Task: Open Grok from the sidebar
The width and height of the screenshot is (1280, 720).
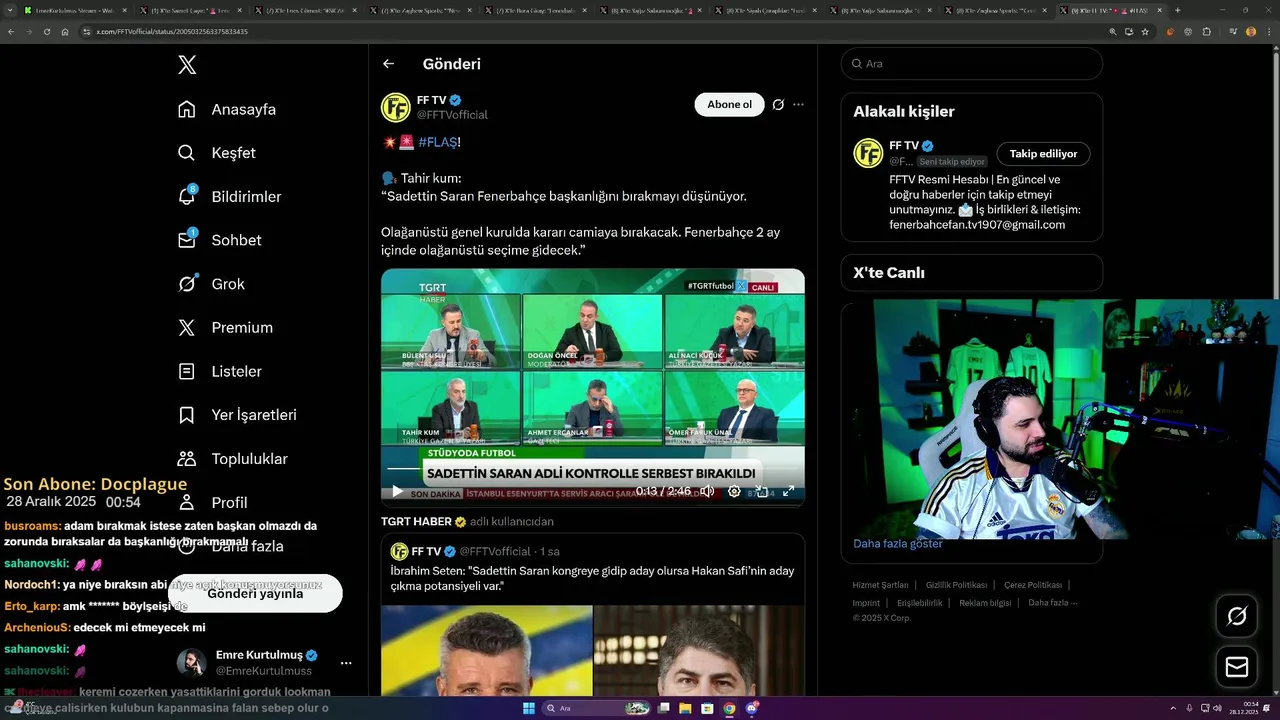Action: (x=211, y=284)
